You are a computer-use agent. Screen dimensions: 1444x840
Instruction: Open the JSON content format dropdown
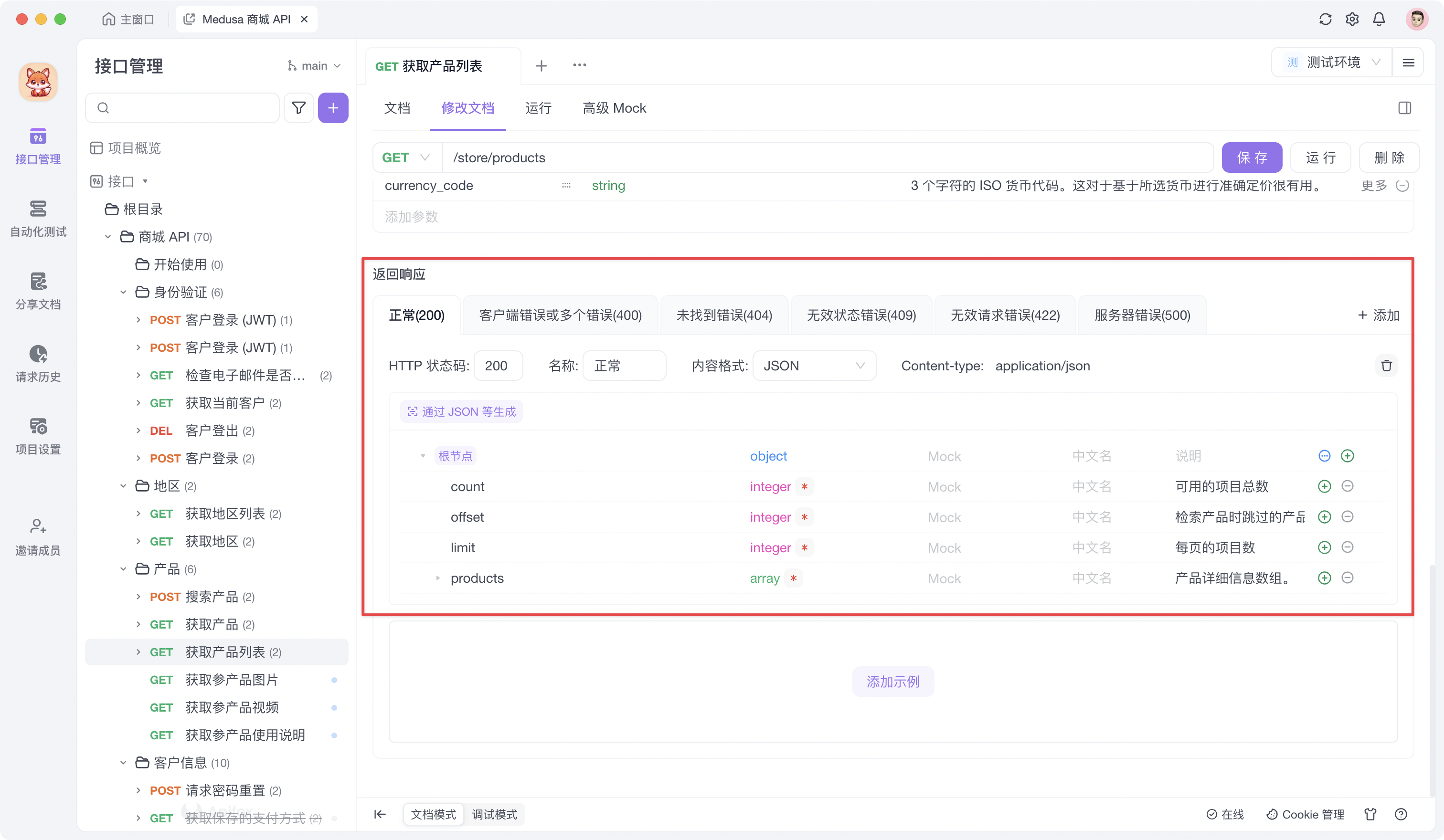(814, 365)
